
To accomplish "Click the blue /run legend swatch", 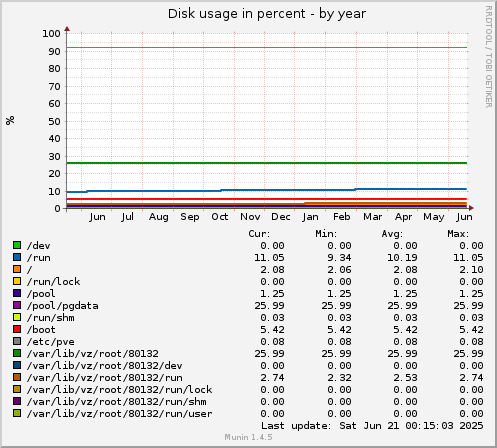I will click(17, 257).
